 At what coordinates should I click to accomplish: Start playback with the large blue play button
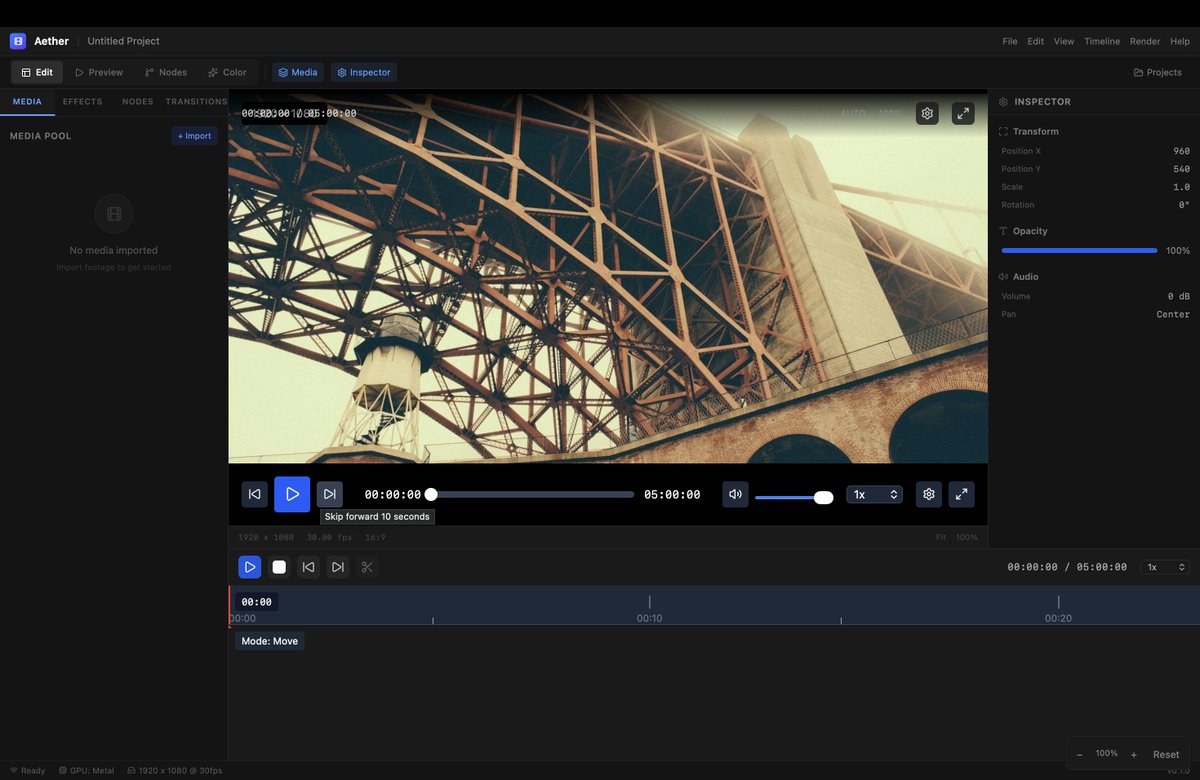pos(292,494)
